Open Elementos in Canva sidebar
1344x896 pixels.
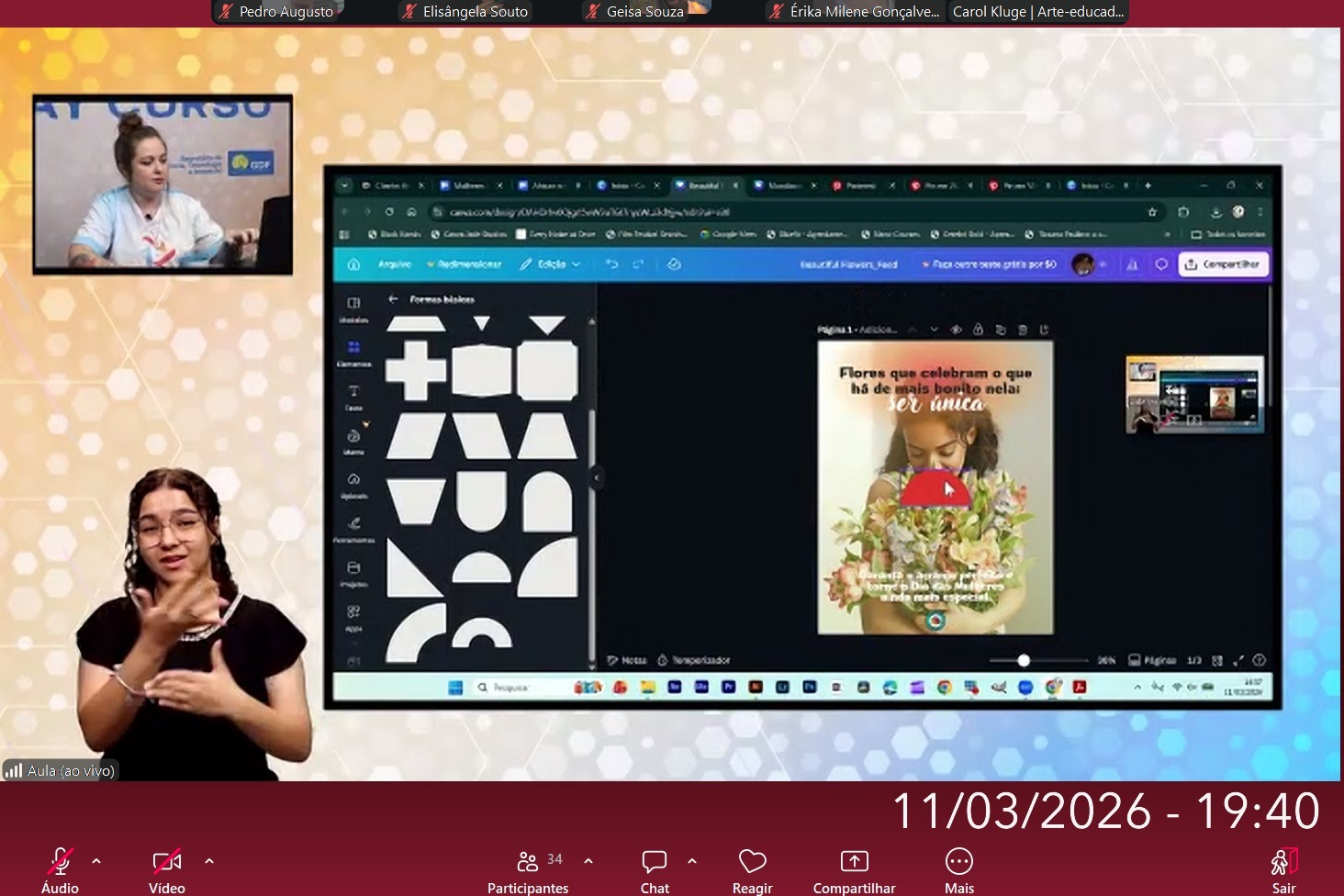[x=353, y=353]
